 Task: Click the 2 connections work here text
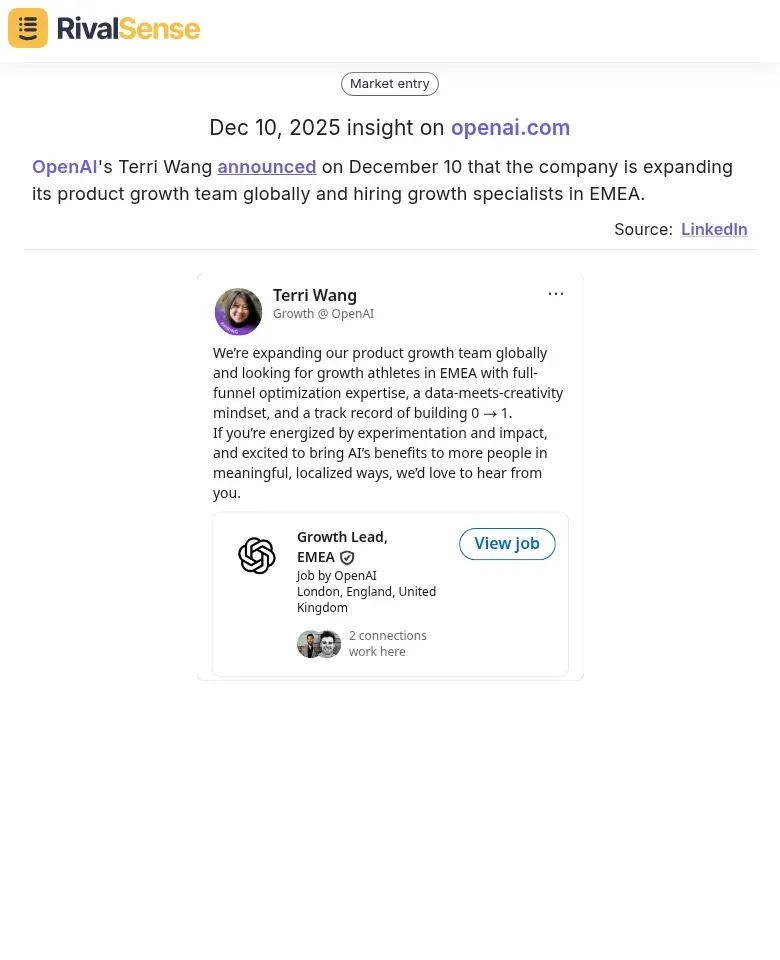[x=388, y=643]
